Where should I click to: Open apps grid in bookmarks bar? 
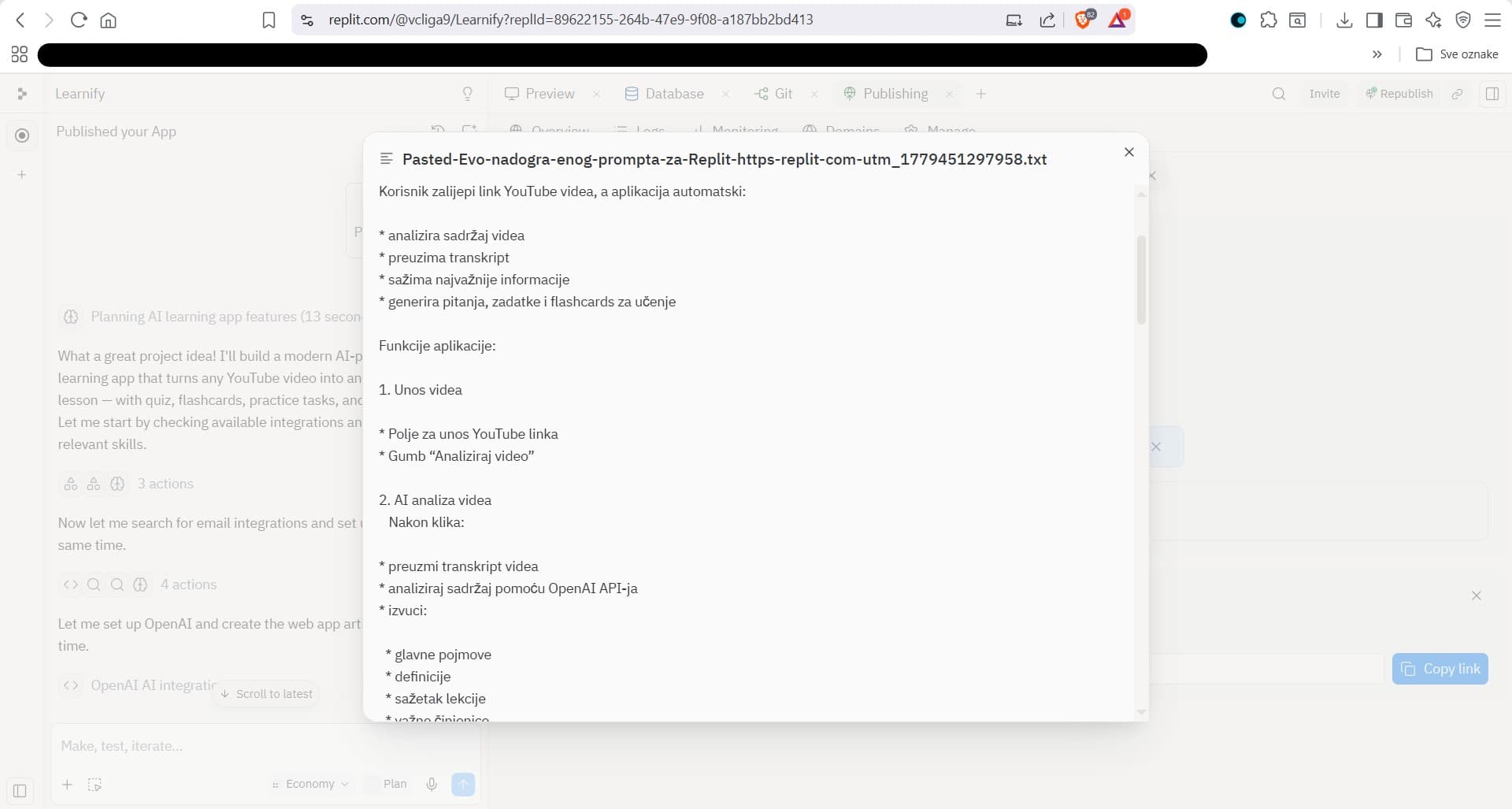click(20, 54)
